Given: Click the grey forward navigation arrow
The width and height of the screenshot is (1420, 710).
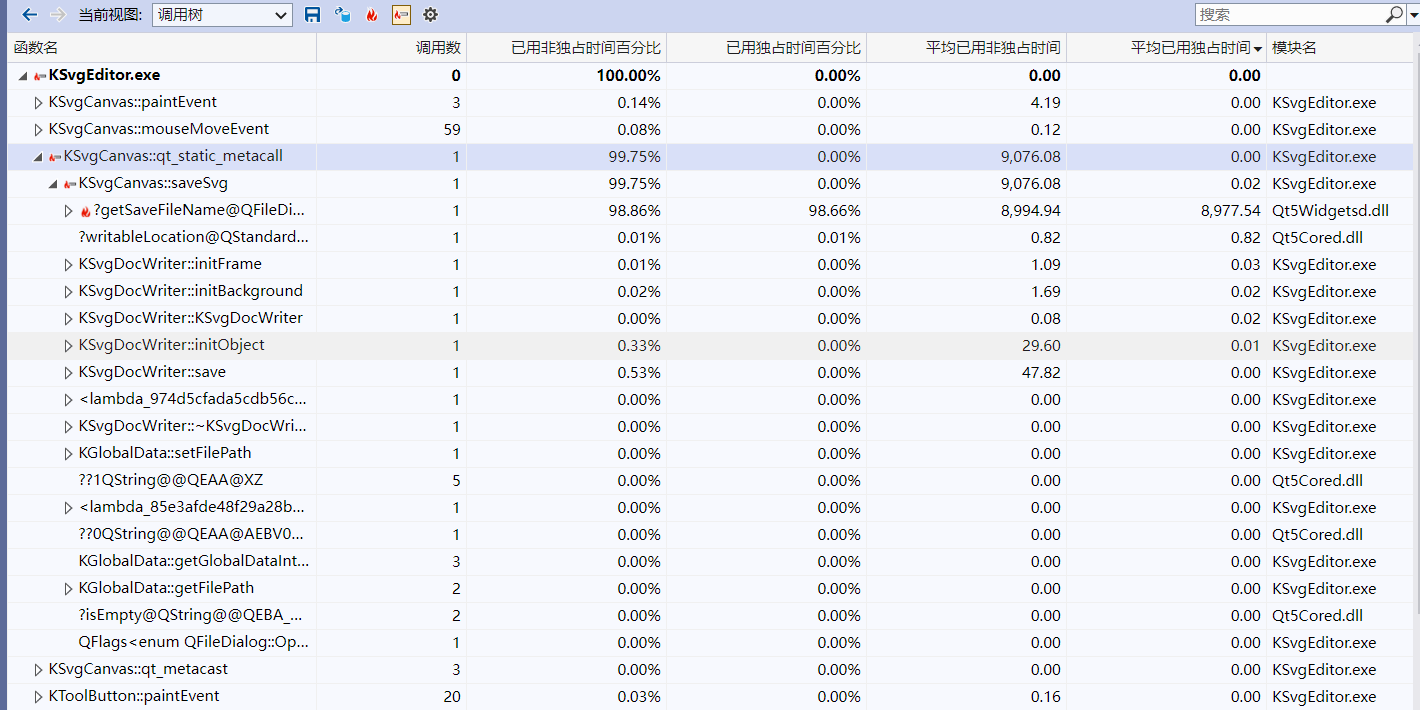Looking at the screenshot, I should tap(58, 15).
